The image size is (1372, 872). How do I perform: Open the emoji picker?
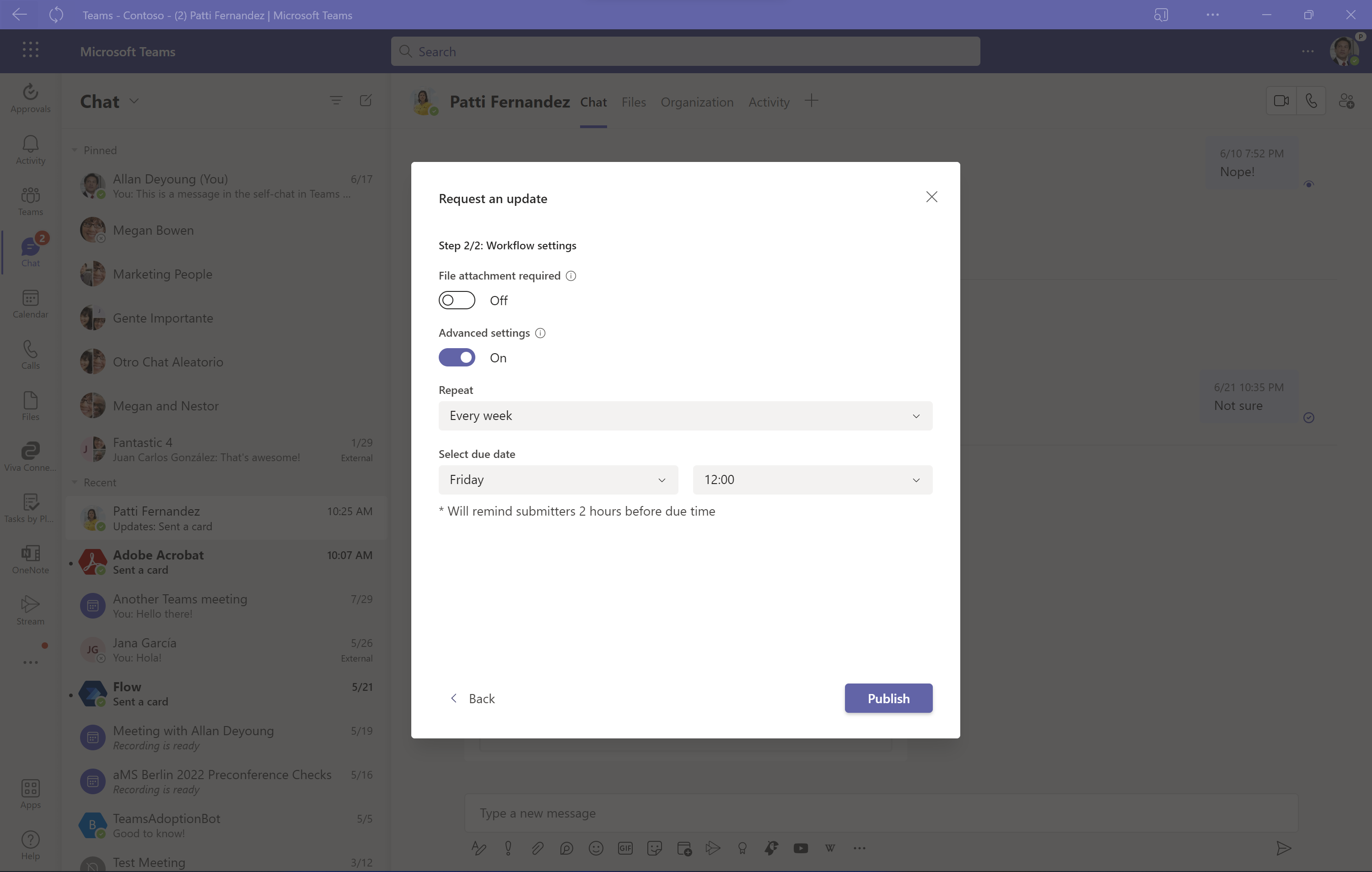(596, 848)
